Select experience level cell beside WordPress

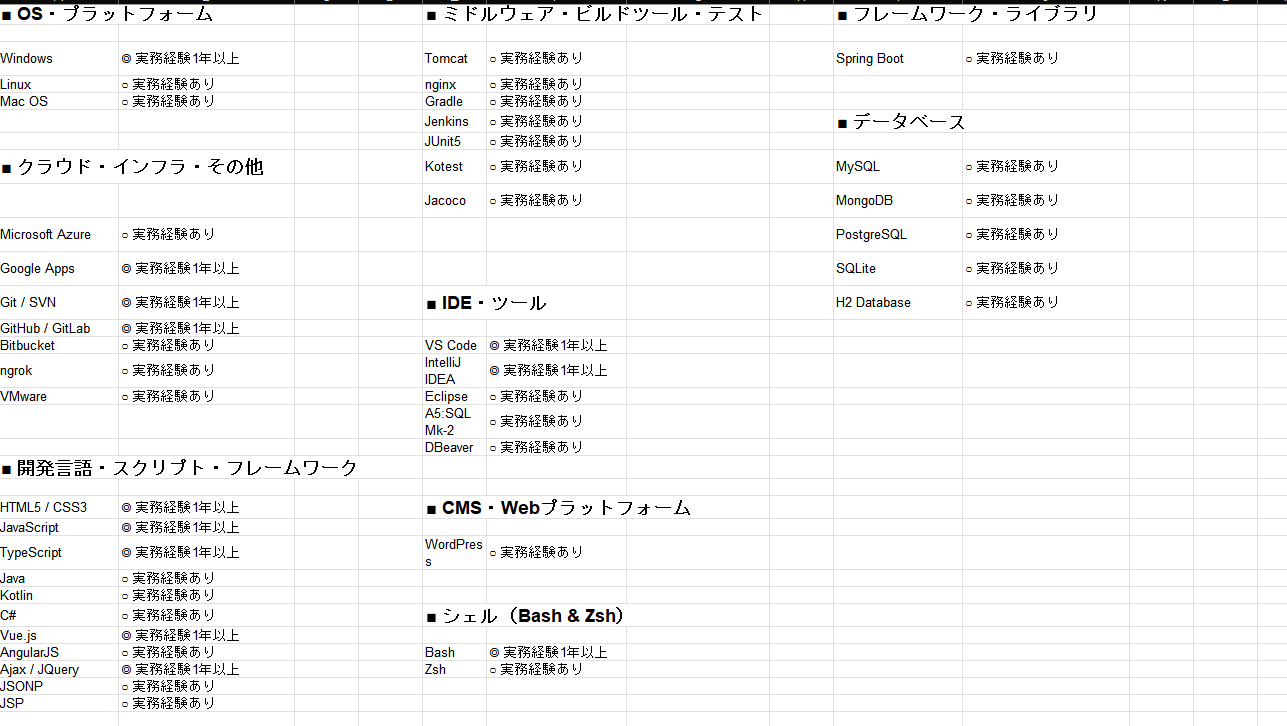point(556,553)
